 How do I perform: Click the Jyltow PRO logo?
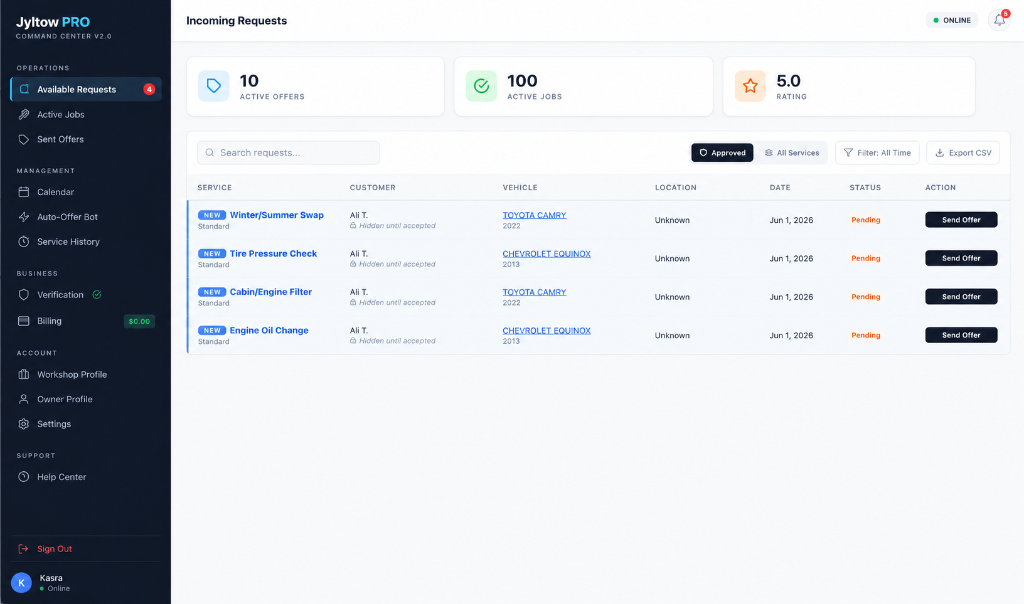coord(53,22)
